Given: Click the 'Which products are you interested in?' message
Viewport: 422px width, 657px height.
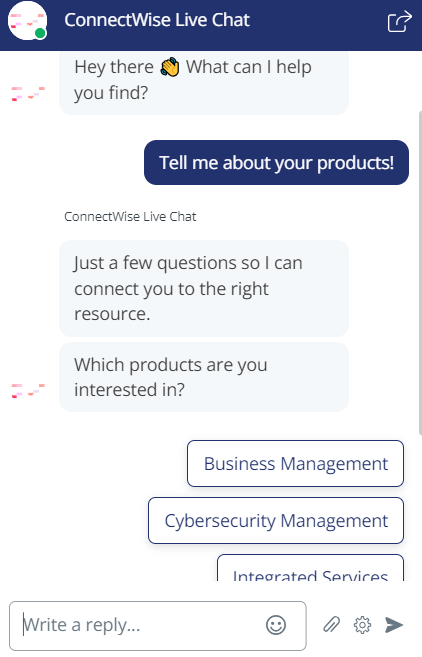Looking at the screenshot, I should [204, 377].
